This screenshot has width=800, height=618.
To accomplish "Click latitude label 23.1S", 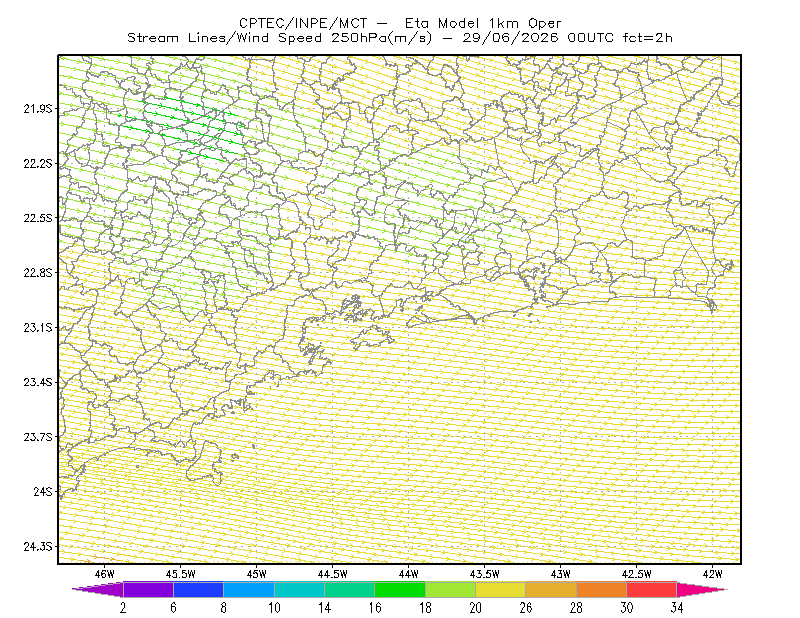I will point(38,327).
